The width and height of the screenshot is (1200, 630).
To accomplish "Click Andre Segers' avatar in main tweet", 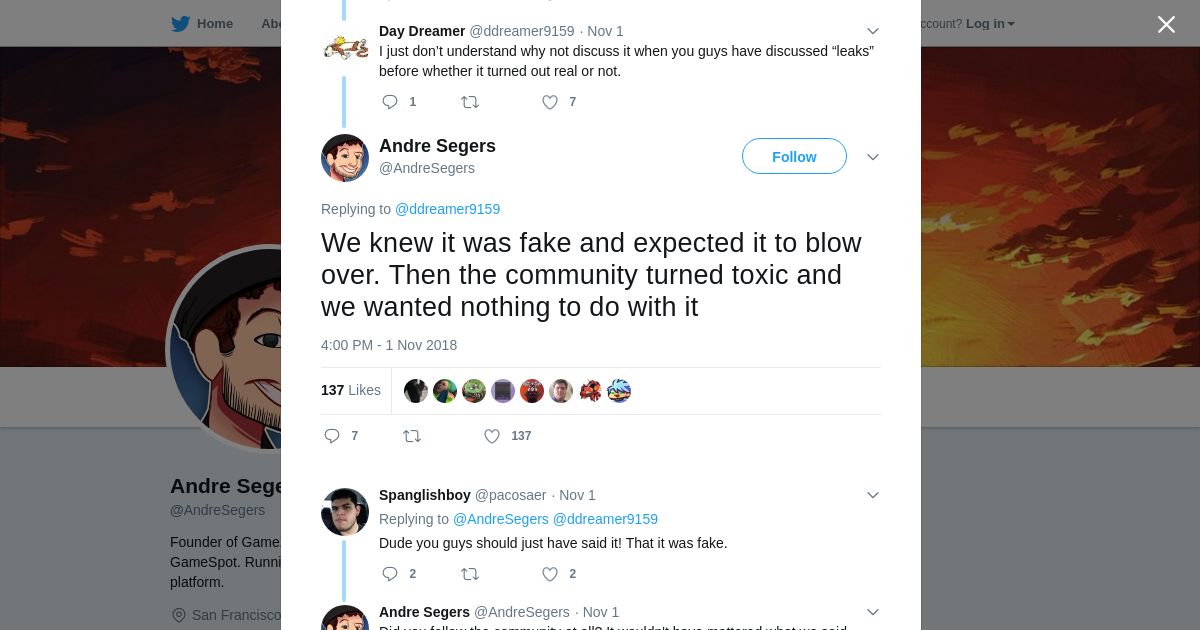I will point(345,158).
